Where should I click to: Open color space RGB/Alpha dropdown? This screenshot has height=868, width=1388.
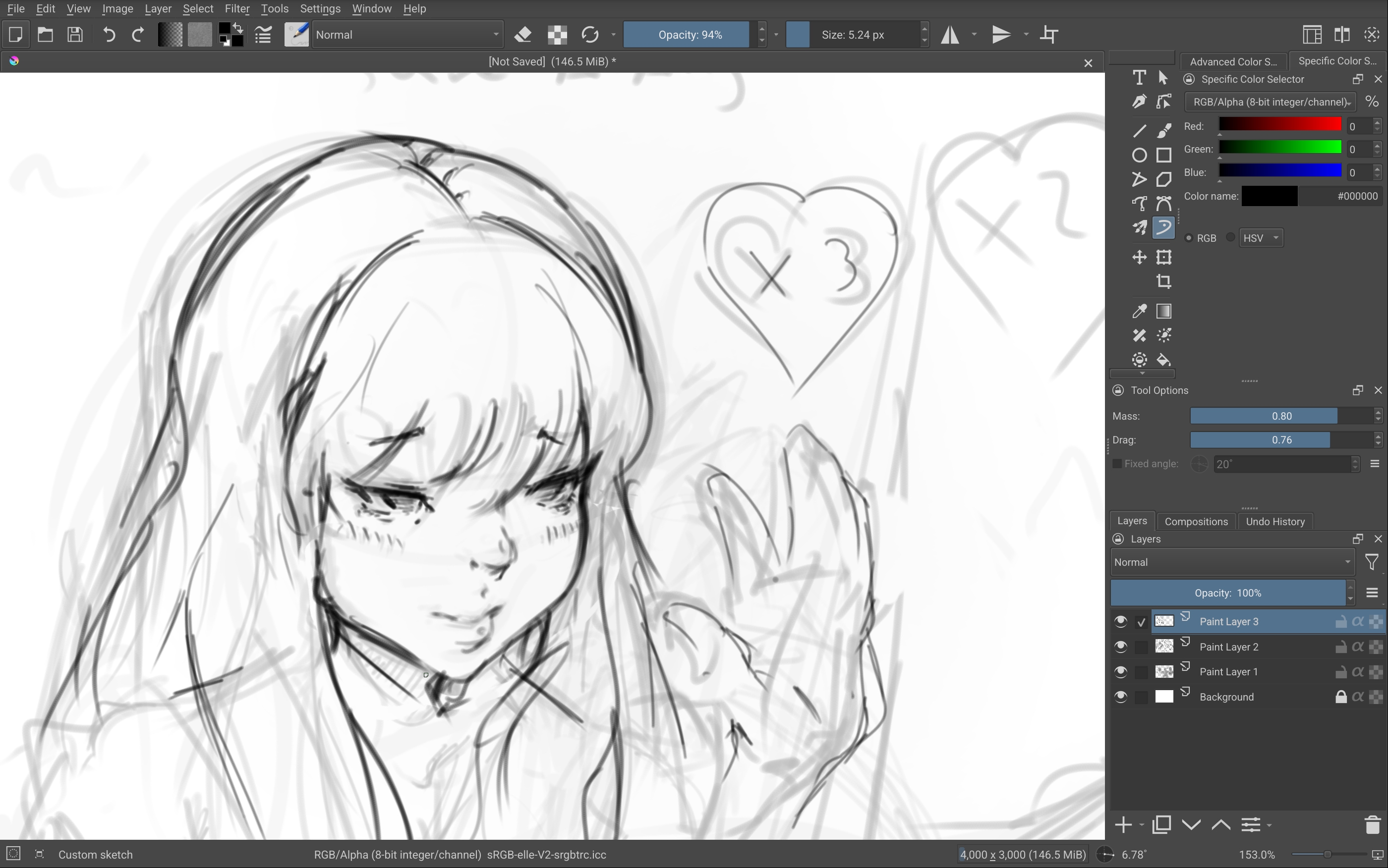[x=1271, y=102]
